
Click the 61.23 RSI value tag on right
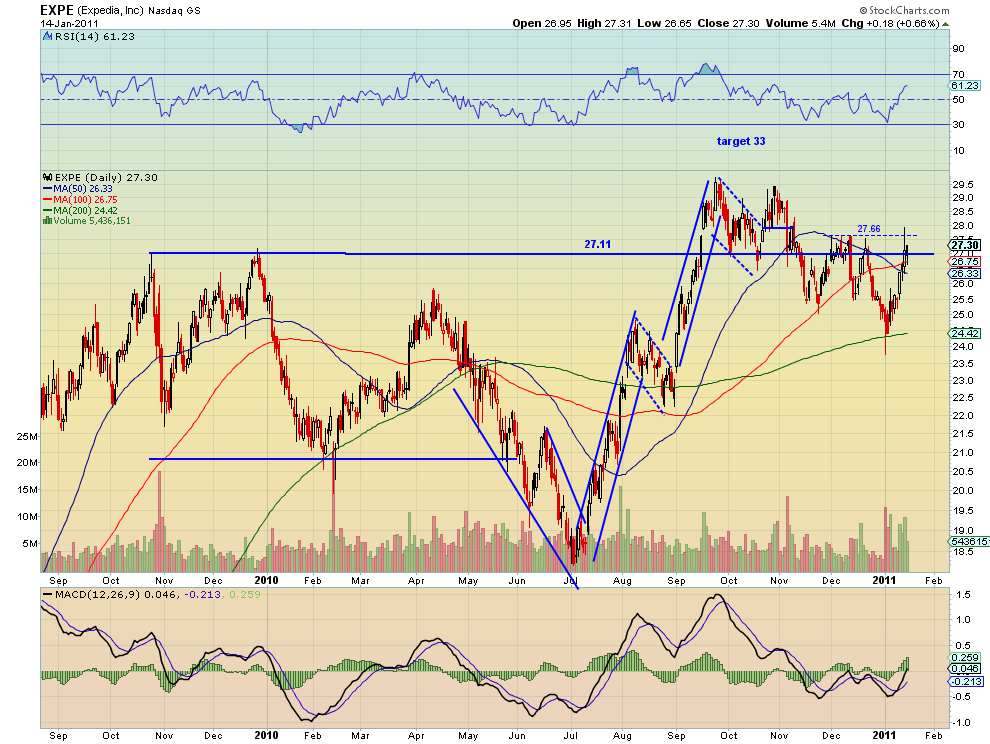click(x=965, y=85)
